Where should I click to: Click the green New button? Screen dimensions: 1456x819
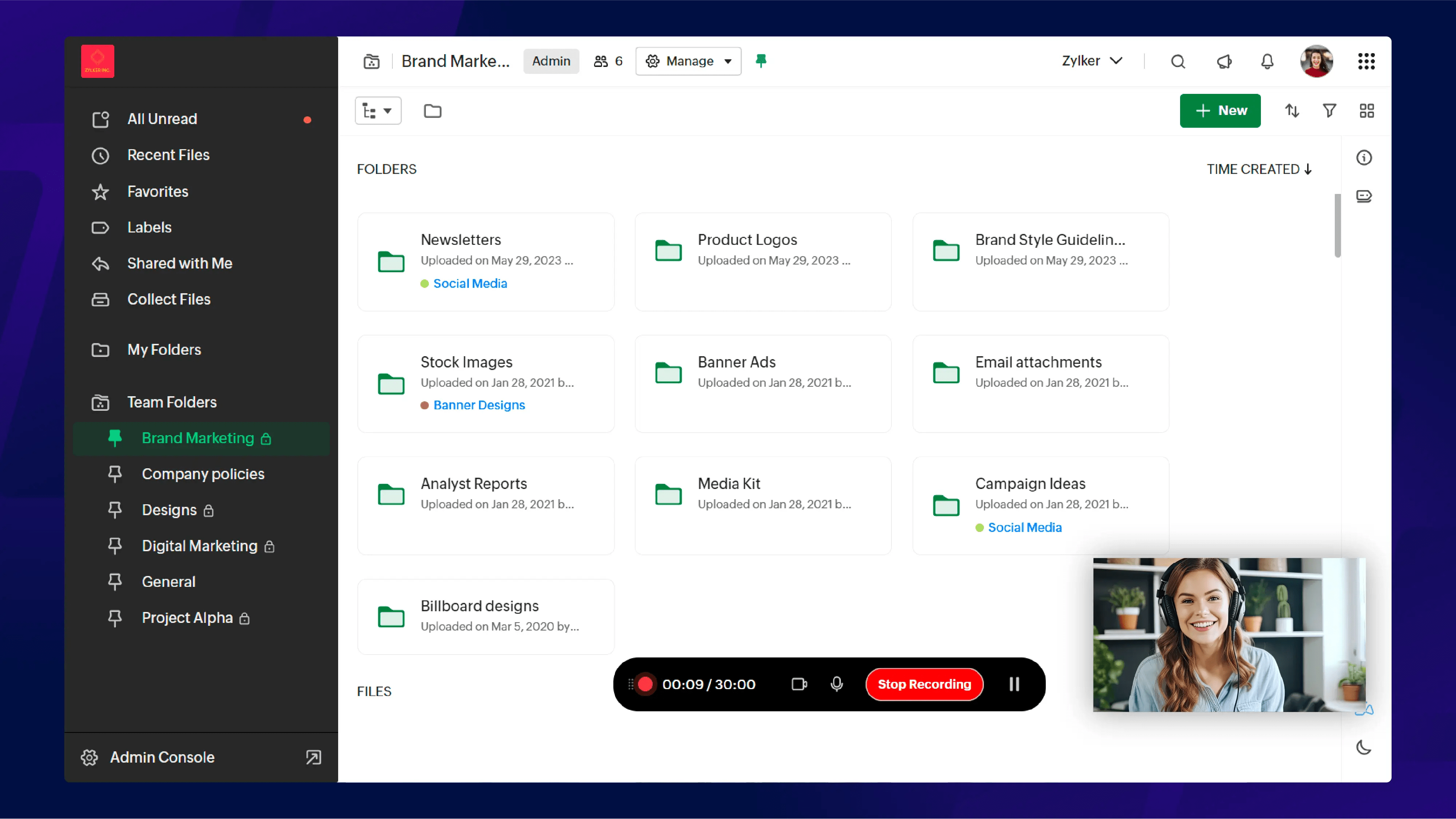(1220, 111)
